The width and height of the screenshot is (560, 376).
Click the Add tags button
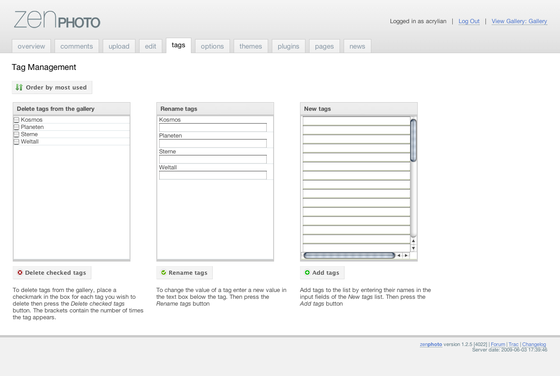point(322,273)
